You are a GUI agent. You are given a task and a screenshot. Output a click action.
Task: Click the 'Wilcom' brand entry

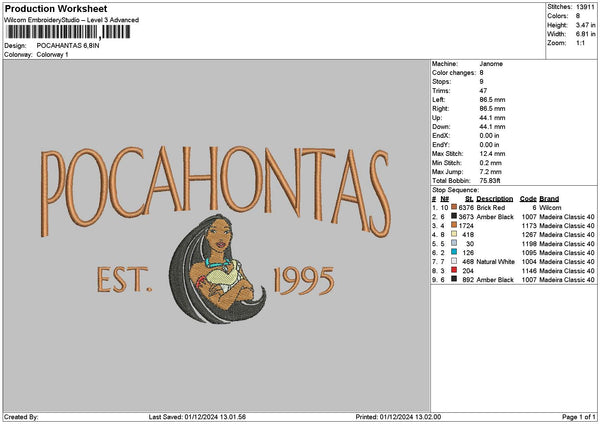[550, 207]
